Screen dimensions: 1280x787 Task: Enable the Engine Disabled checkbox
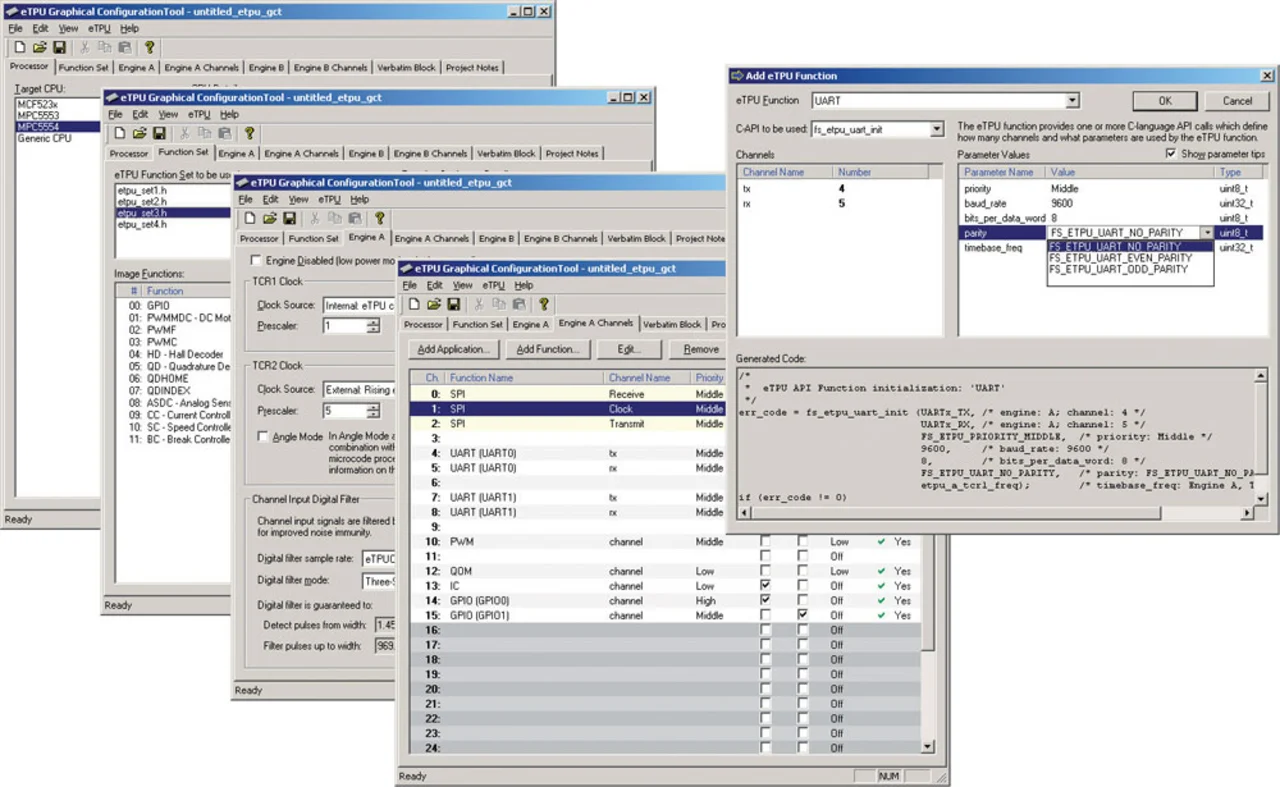[256, 260]
